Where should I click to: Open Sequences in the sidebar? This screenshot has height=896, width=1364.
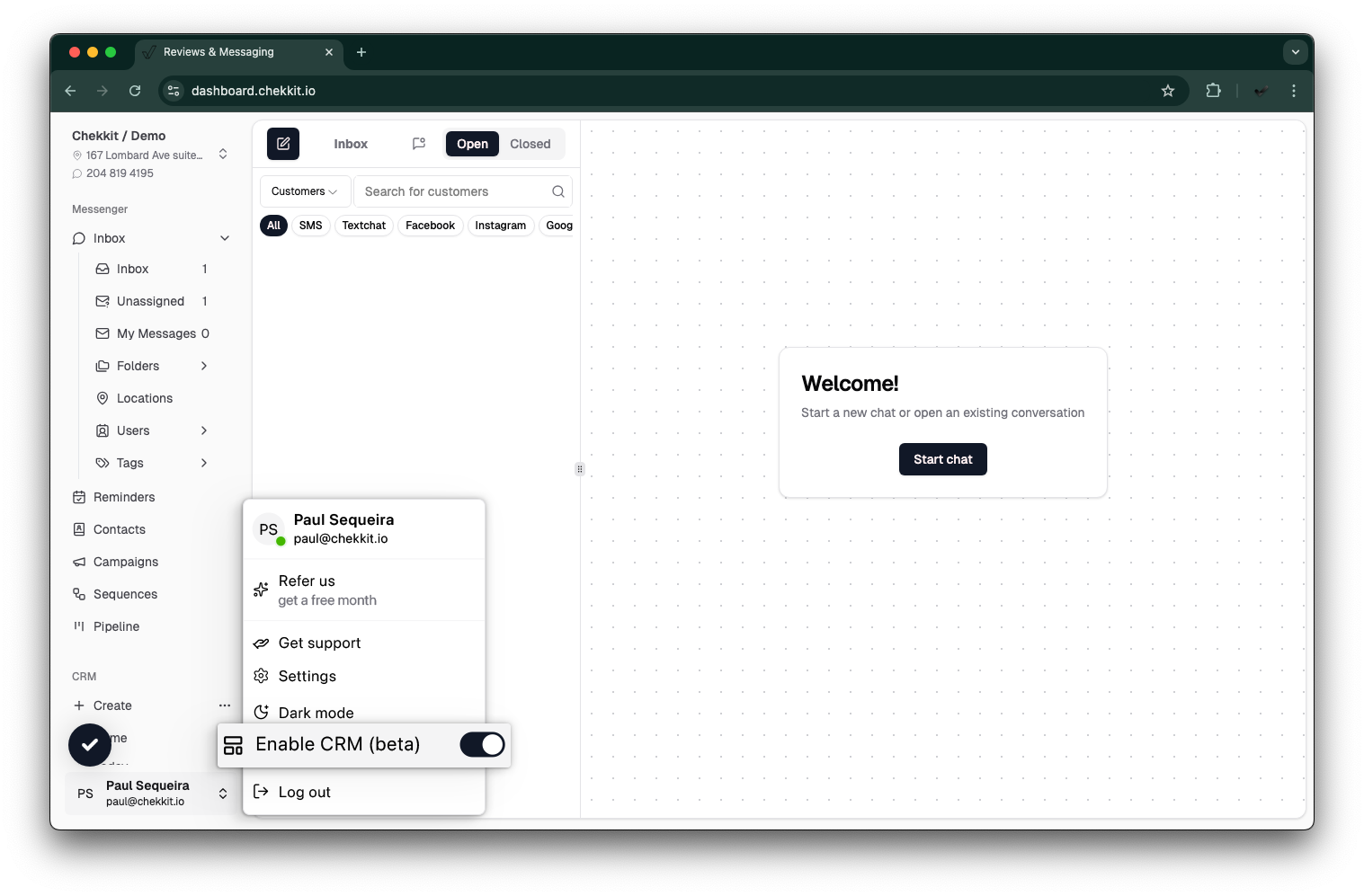(x=125, y=594)
